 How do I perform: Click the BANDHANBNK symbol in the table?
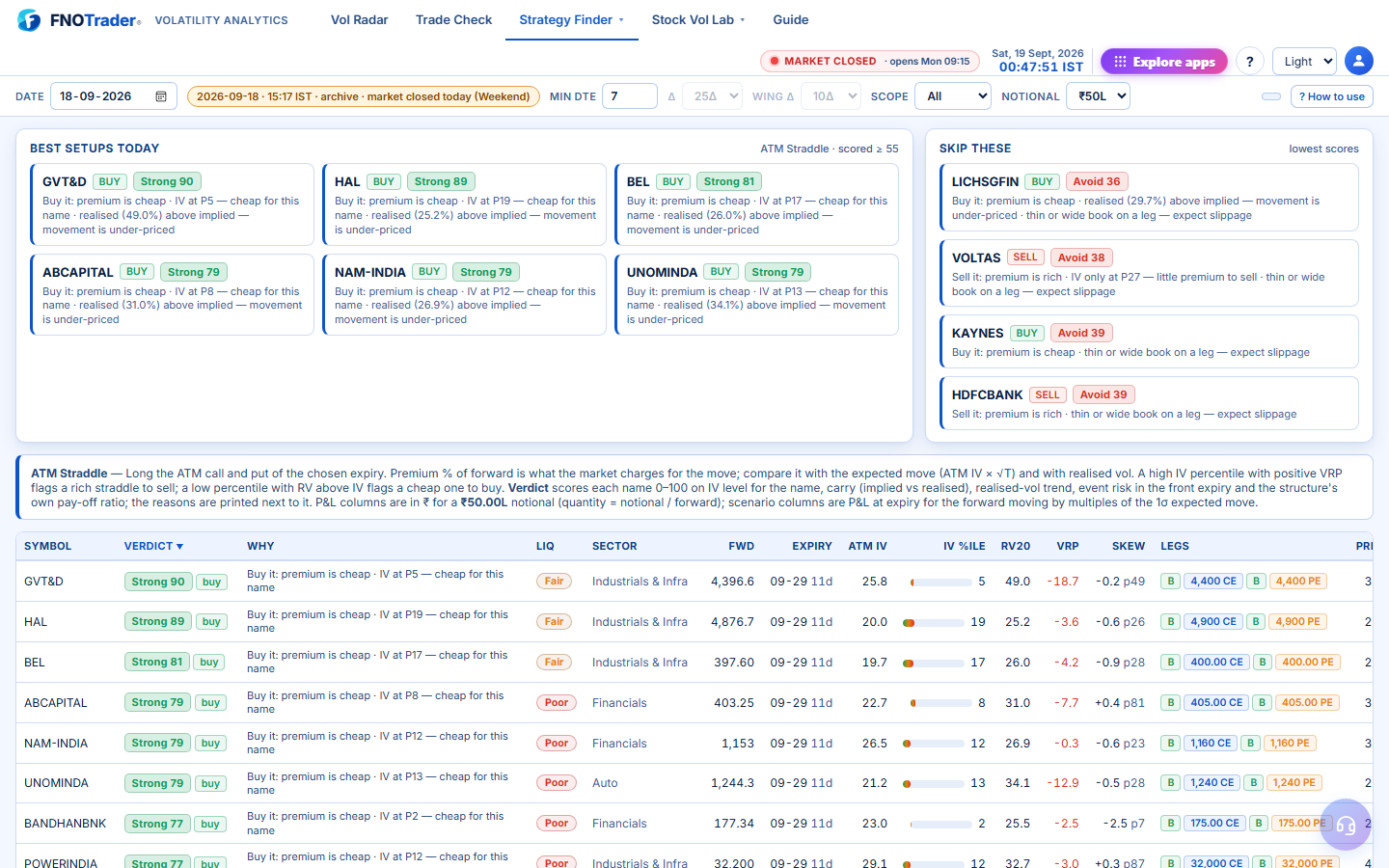66,824
